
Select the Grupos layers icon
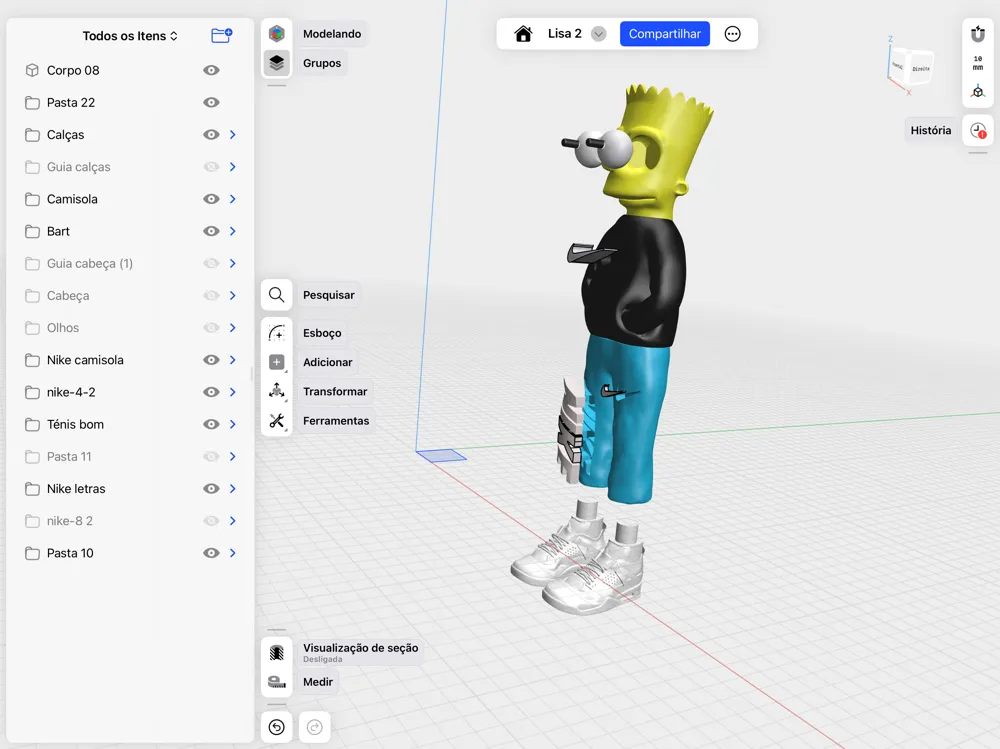pyautogui.click(x=276, y=63)
